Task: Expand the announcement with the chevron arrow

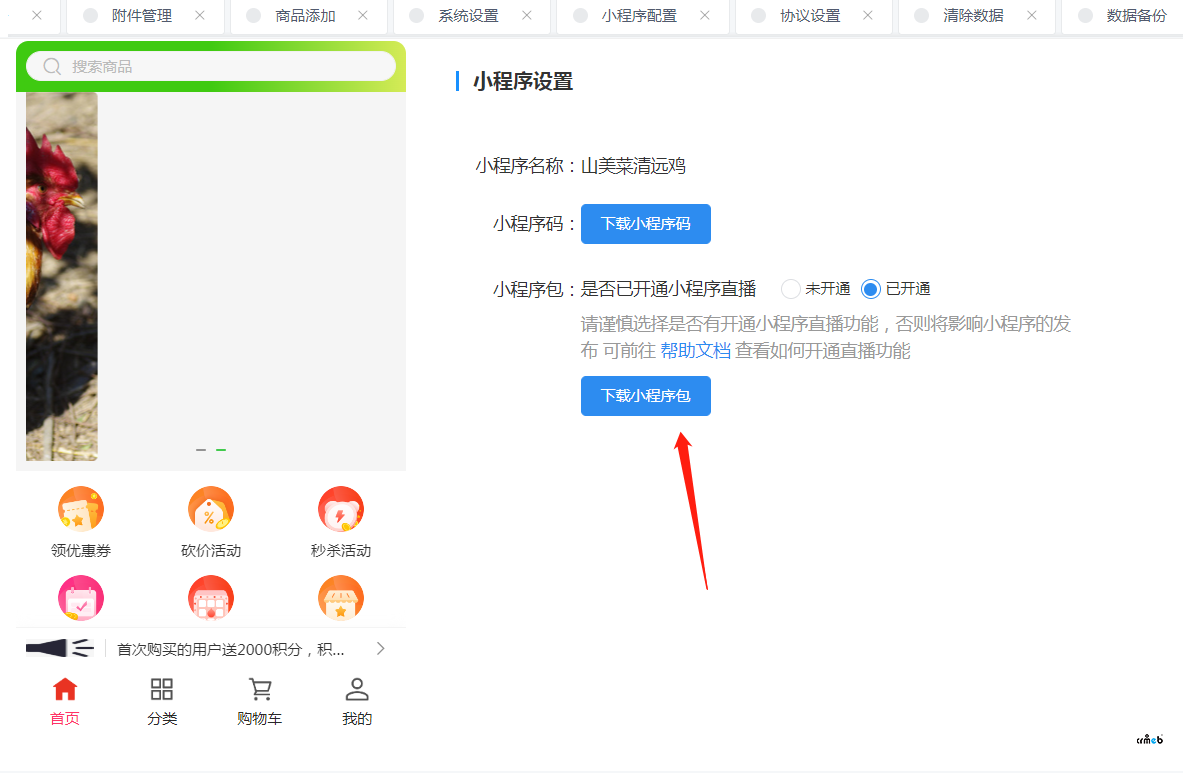Action: coord(380,648)
